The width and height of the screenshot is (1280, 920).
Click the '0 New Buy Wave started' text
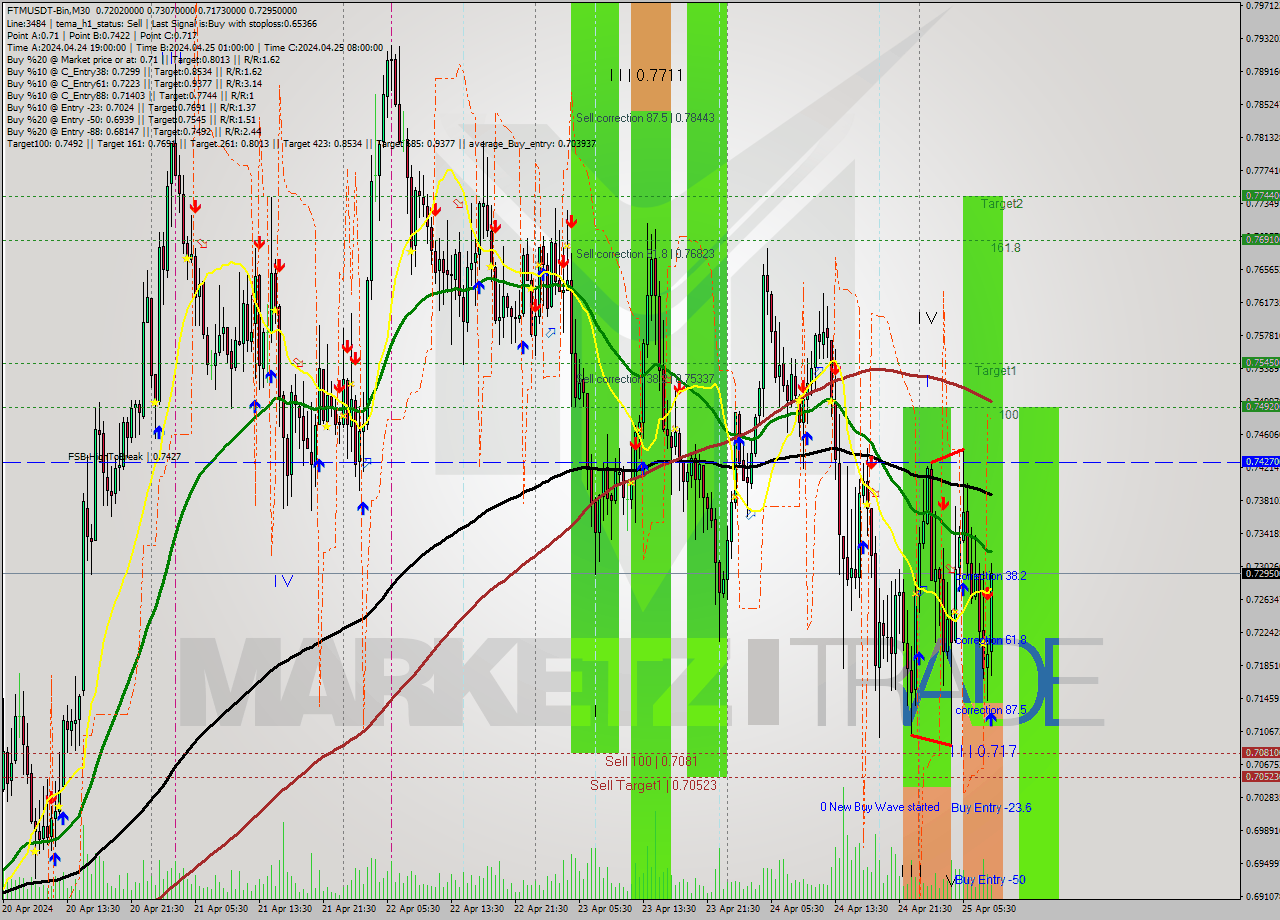(879, 807)
